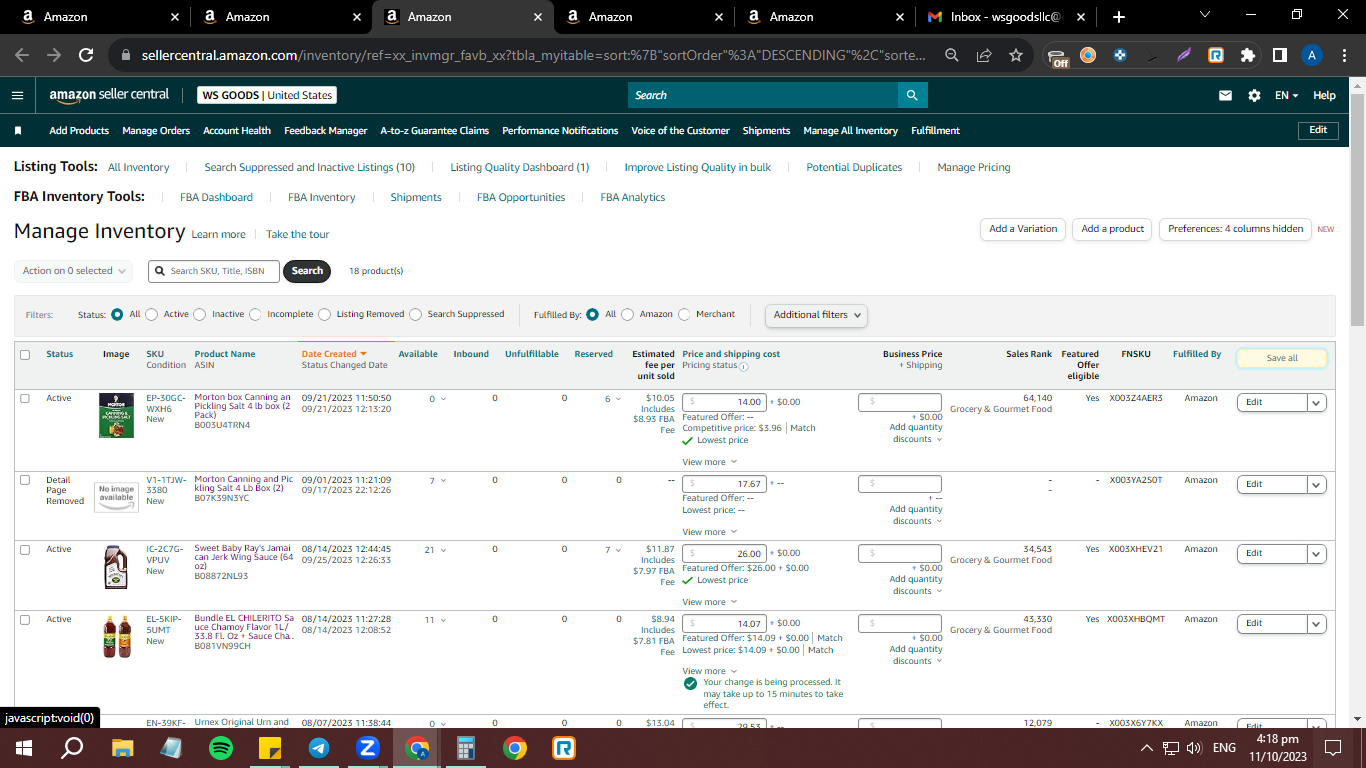Click Add a Variation button
The width and height of the screenshot is (1366, 768).
pos(1023,229)
